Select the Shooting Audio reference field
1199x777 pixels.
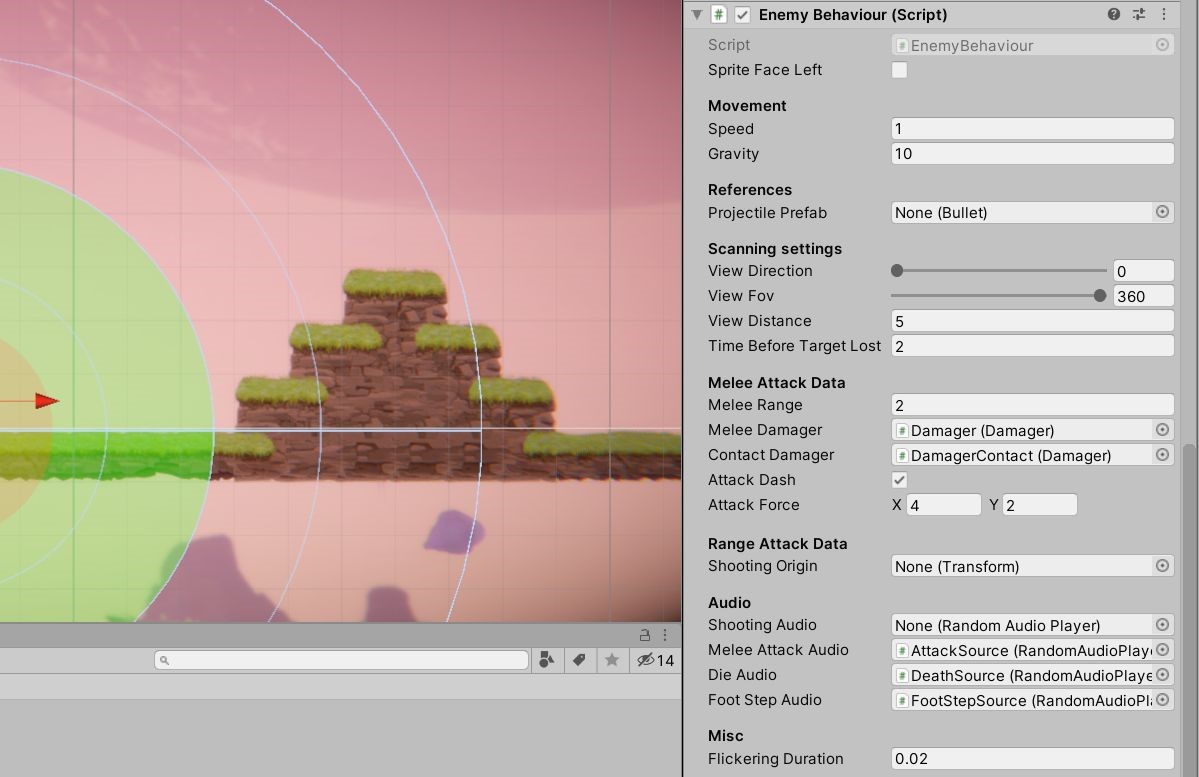click(x=1022, y=625)
